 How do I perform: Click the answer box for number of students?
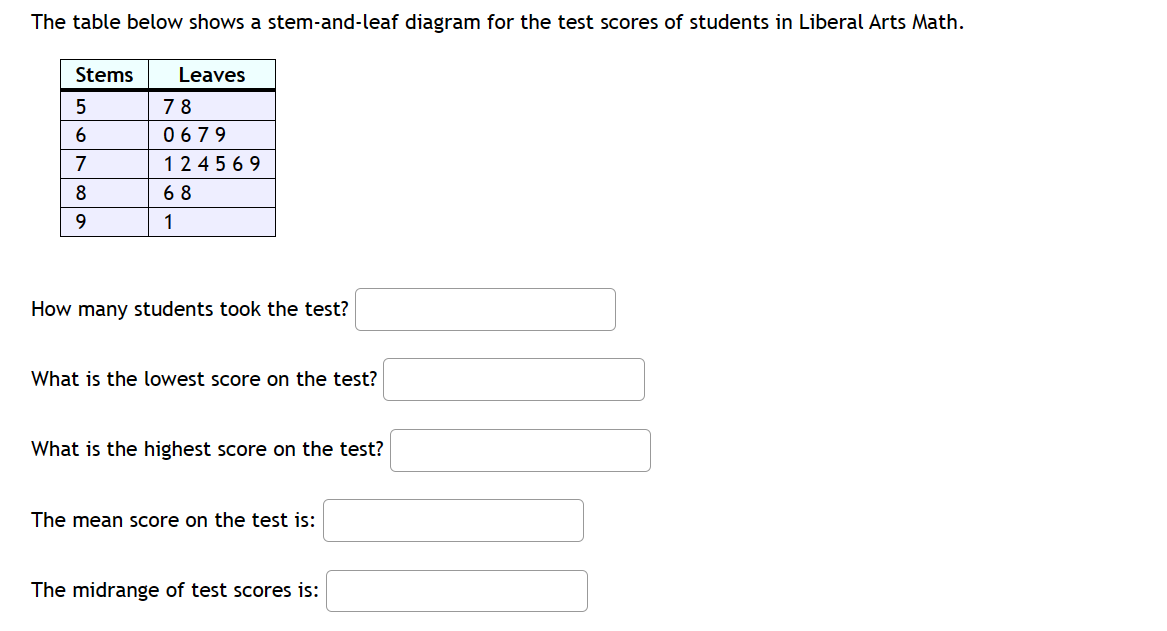[x=485, y=309]
